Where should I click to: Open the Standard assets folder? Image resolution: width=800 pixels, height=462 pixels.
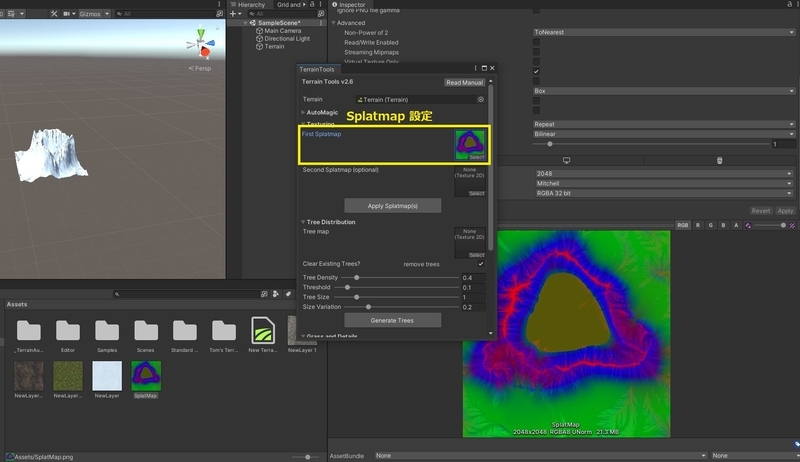coord(185,335)
